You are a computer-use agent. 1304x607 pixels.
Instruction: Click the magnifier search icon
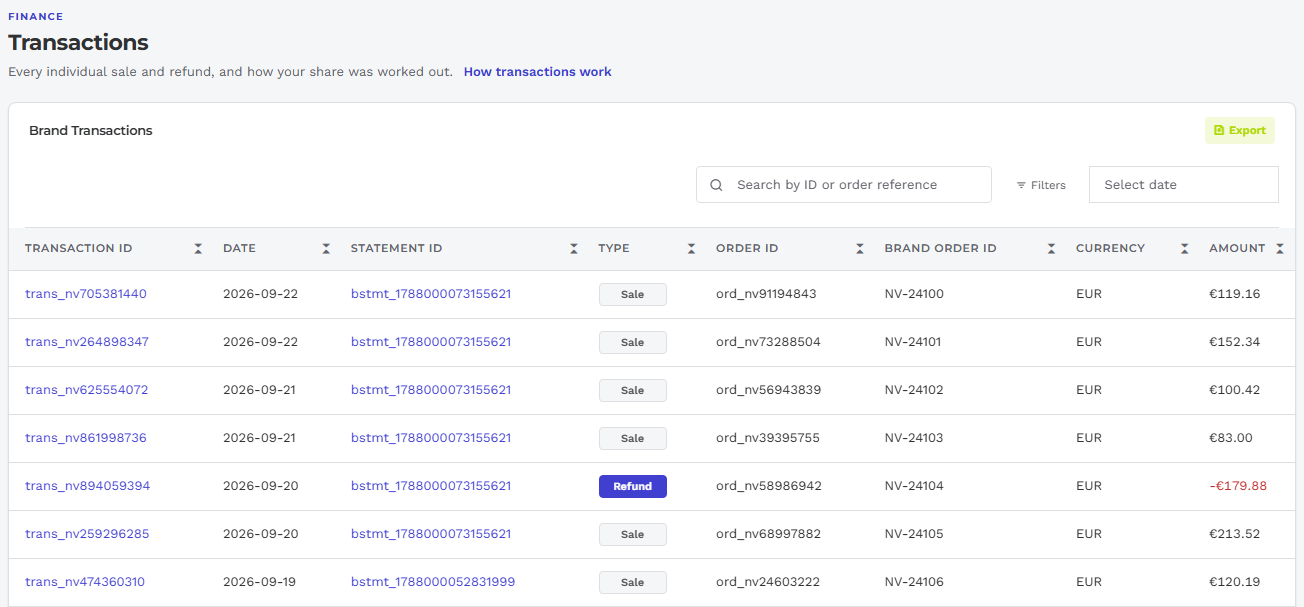[716, 185]
